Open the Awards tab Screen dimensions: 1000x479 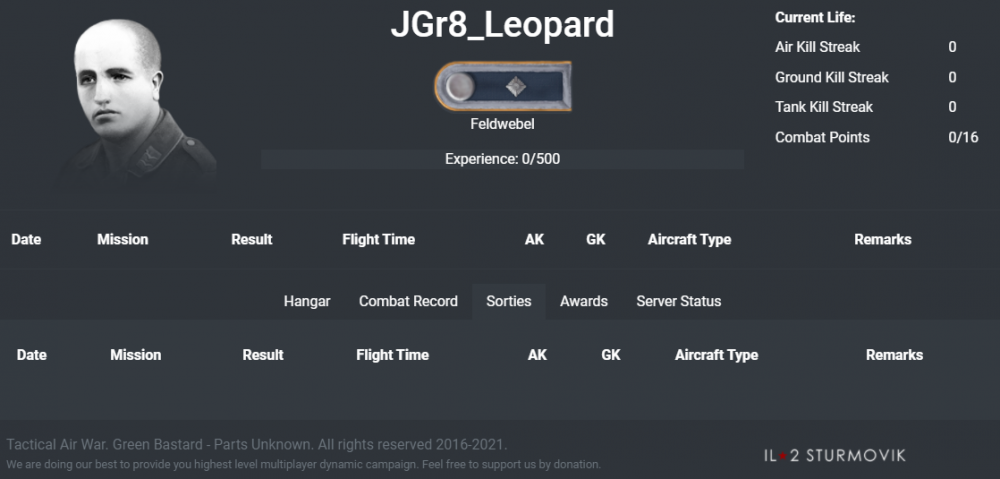584,301
